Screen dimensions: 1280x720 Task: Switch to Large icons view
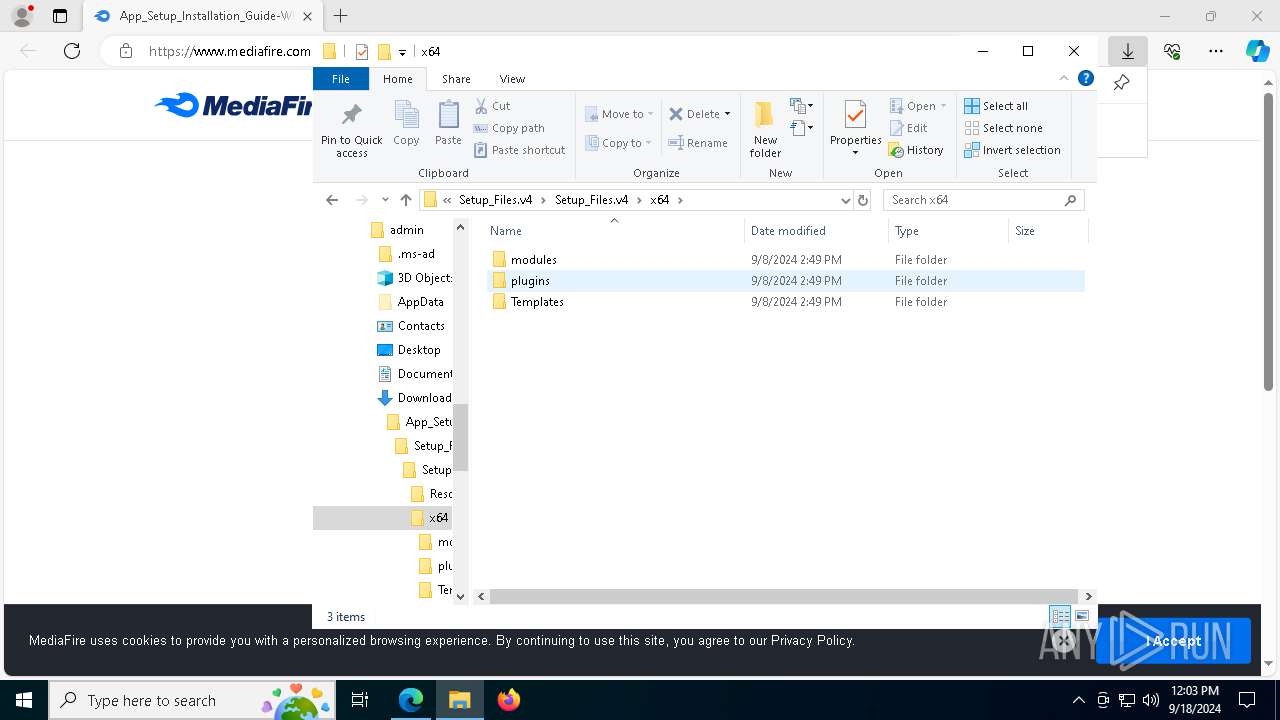click(x=1081, y=616)
